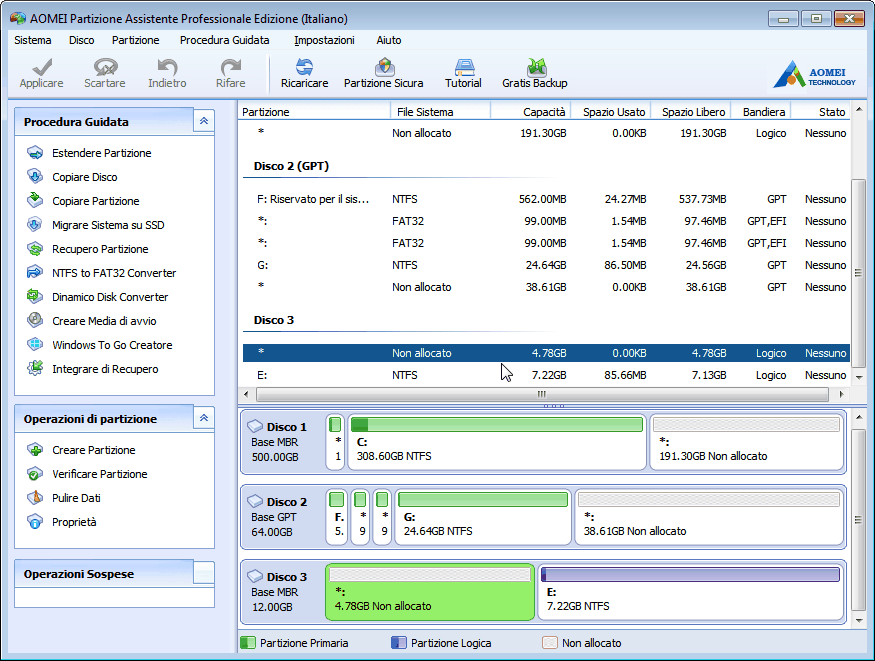Image resolution: width=875 pixels, height=661 pixels.
Task: Open NTFS to FAT32 Converter
Action: coord(114,273)
